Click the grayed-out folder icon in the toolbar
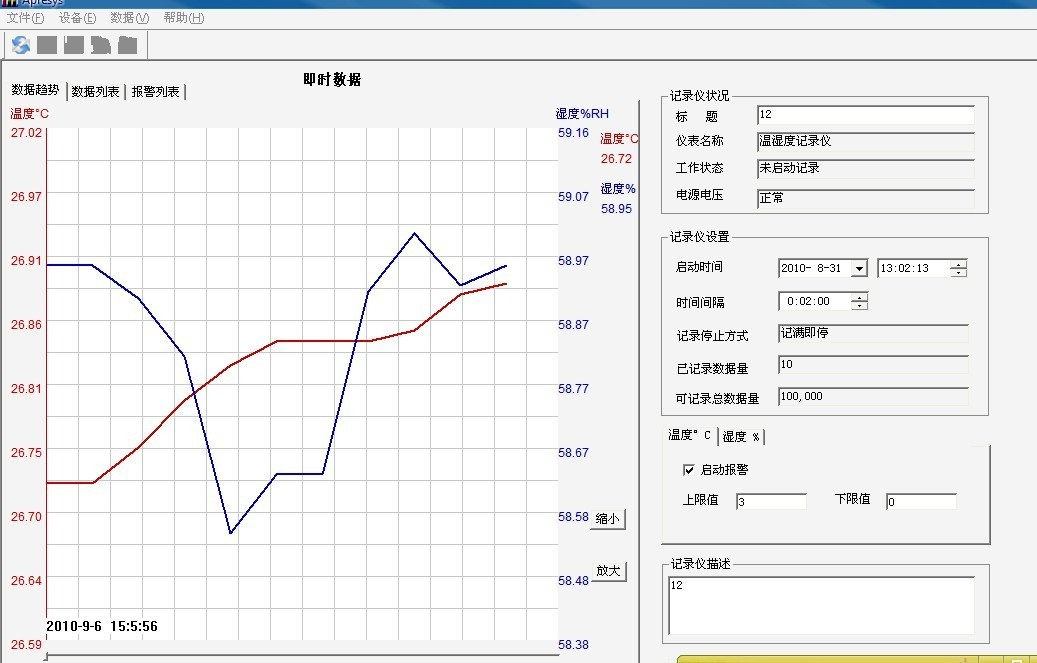 click(x=127, y=45)
